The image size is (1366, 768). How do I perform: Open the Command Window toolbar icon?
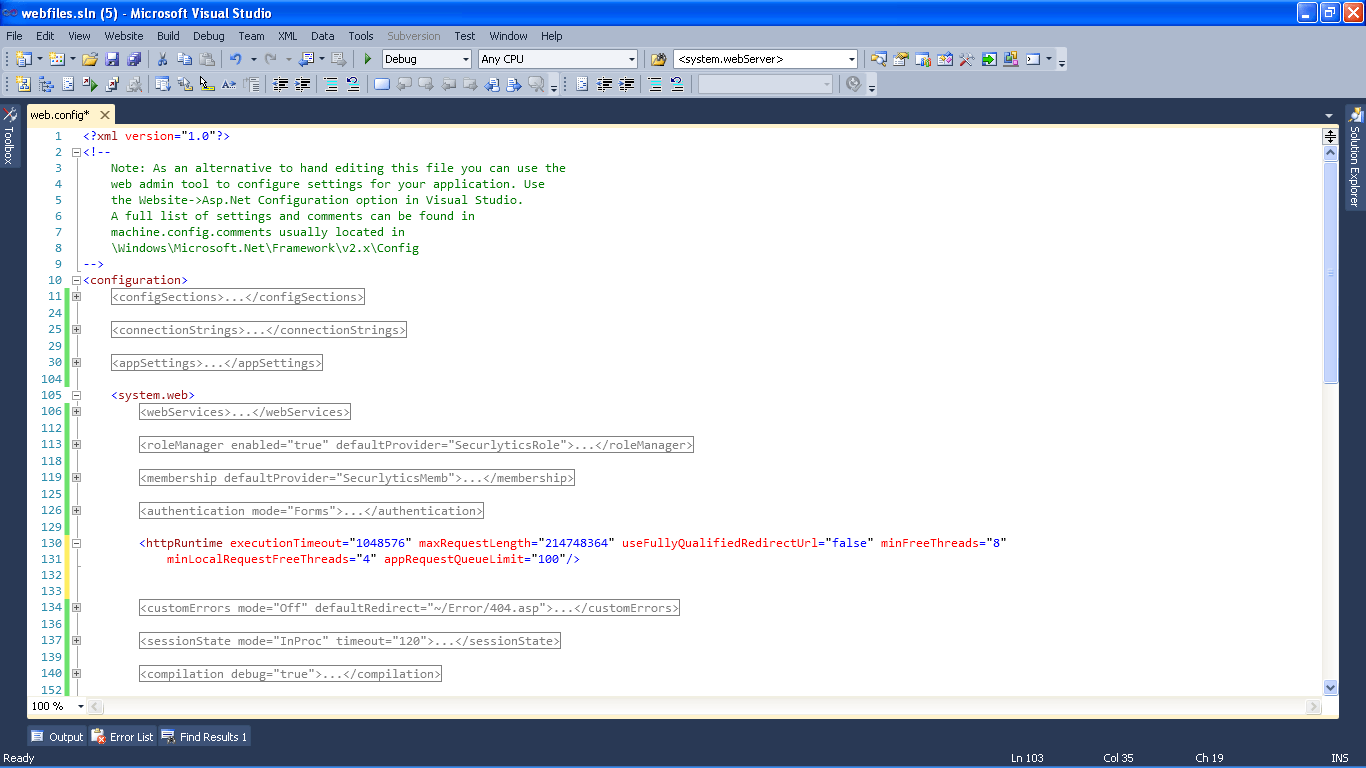click(x=1033, y=59)
